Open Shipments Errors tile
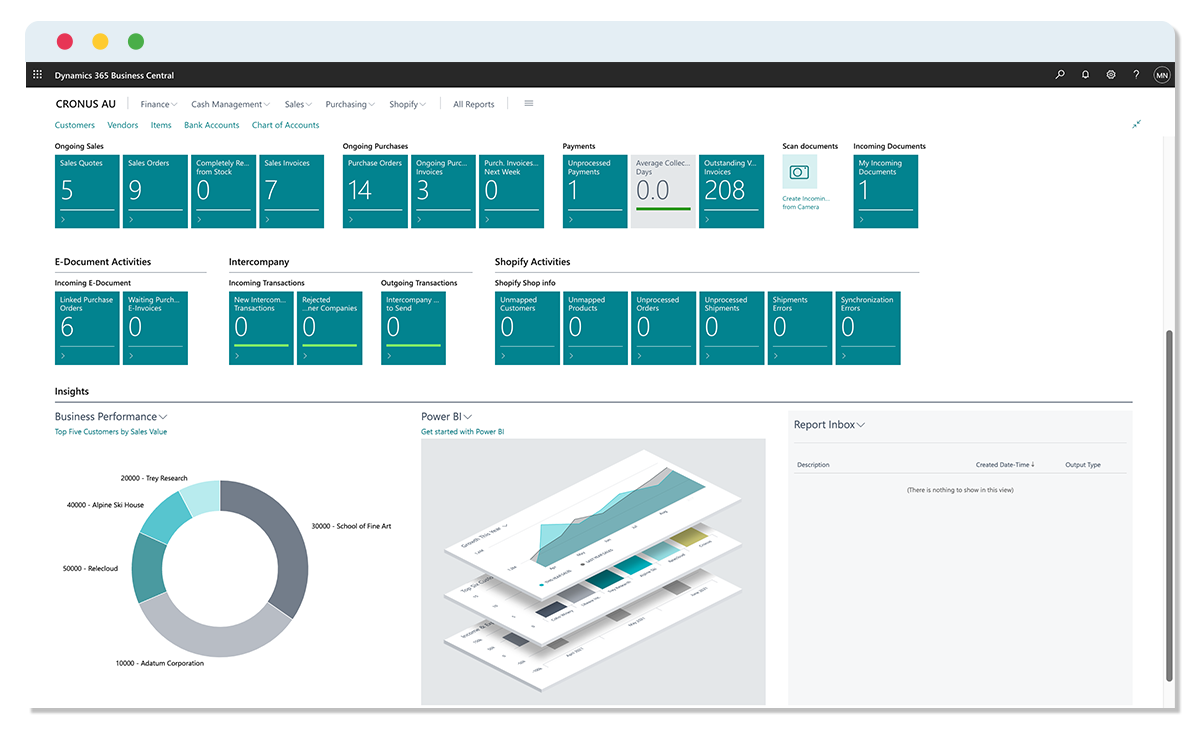This screenshot has width=1200, height=730. click(800, 328)
